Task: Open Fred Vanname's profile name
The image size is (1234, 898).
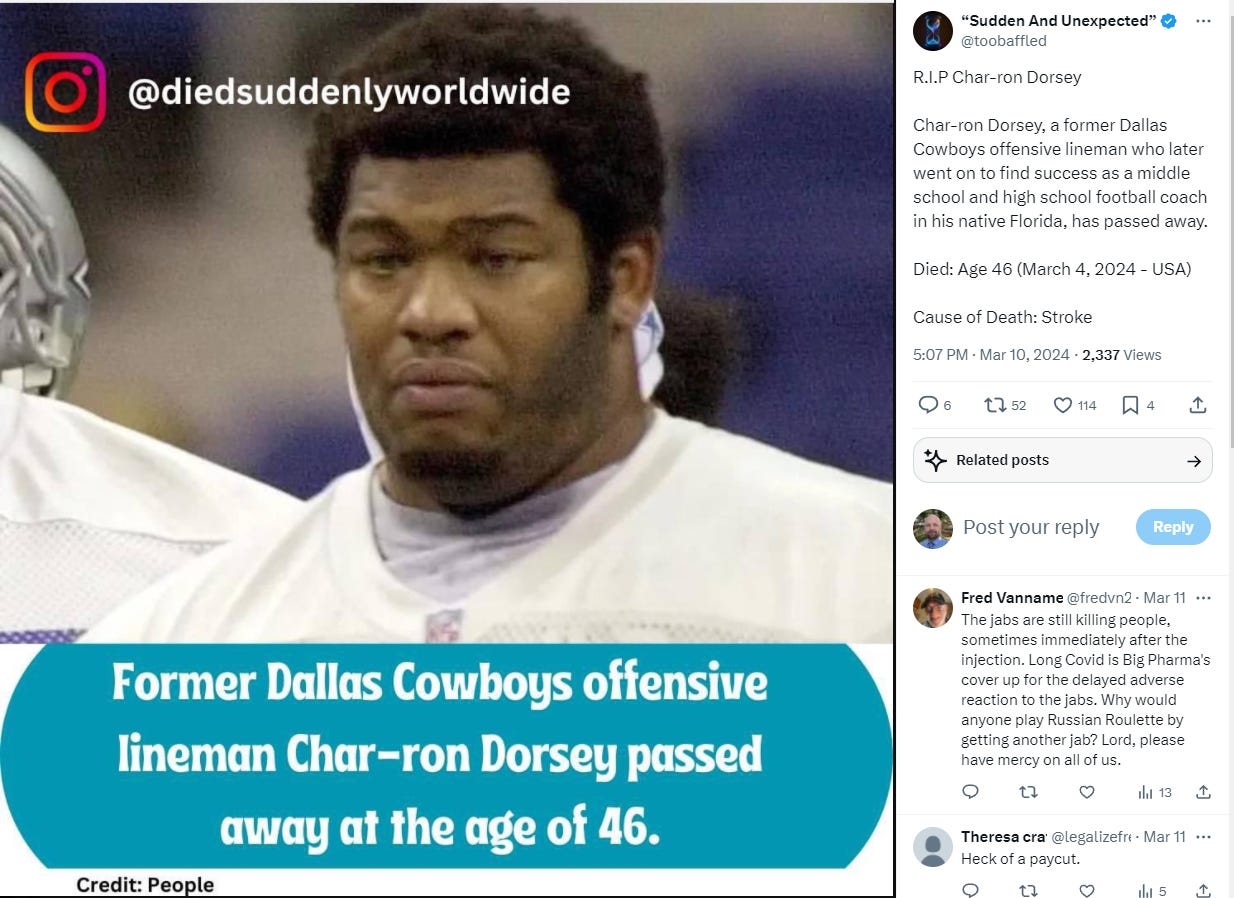Action: coord(1012,598)
